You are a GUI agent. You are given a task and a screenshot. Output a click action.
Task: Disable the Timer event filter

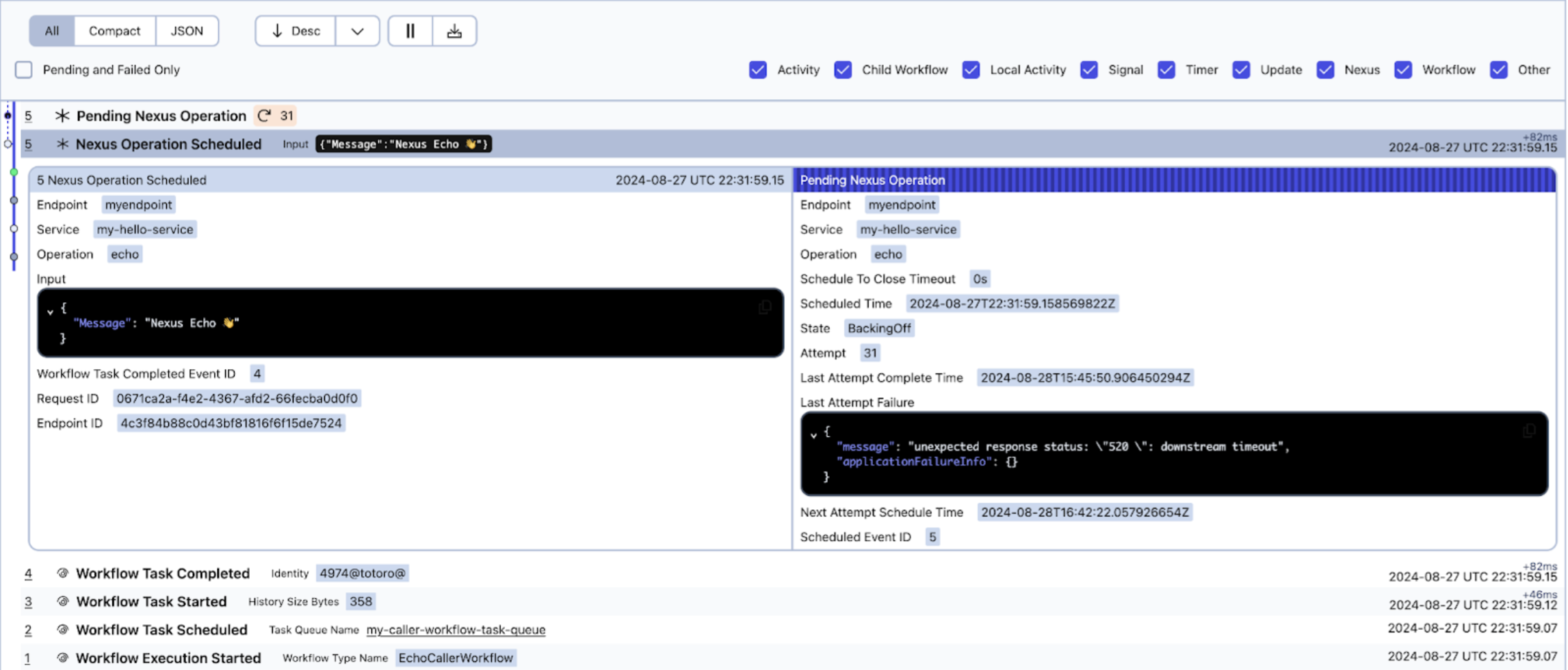(1166, 70)
